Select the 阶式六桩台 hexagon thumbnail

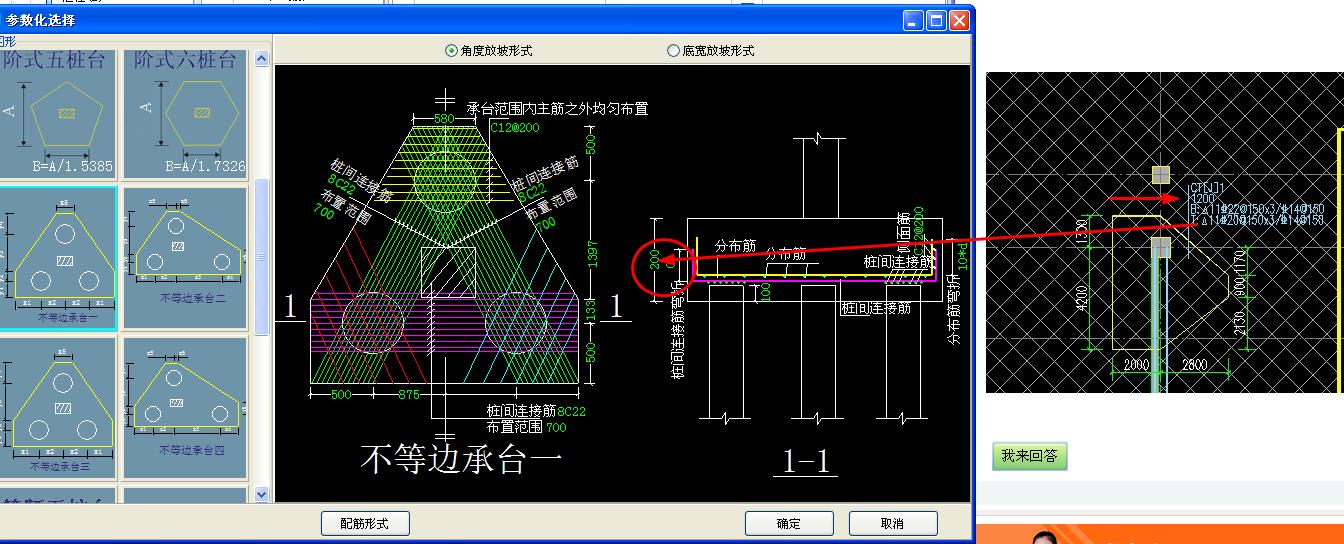click(x=185, y=113)
